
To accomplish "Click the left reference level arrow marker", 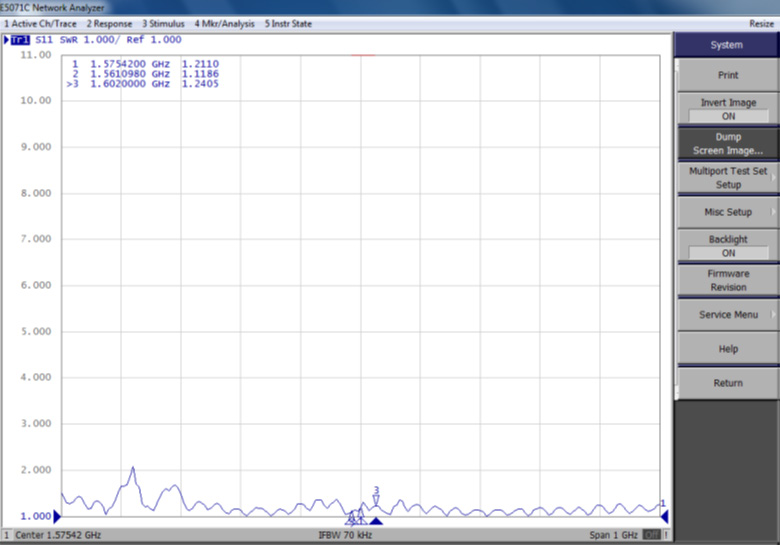I will 57,516.
